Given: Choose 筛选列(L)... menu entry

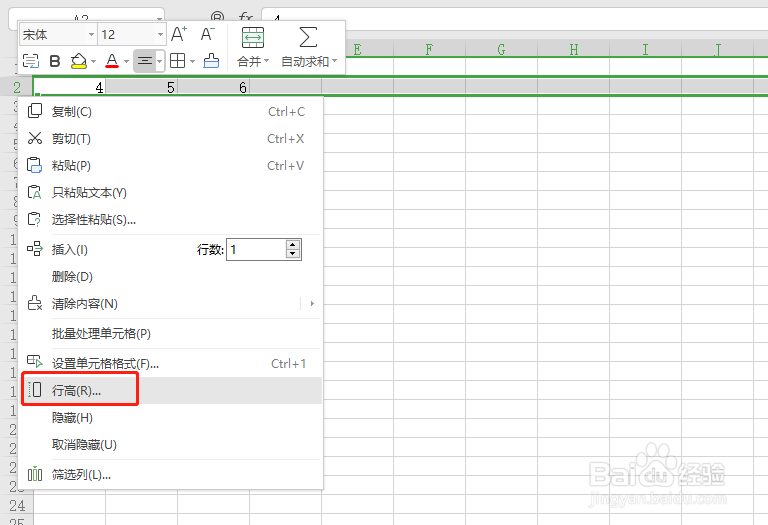Looking at the screenshot, I should point(170,474).
